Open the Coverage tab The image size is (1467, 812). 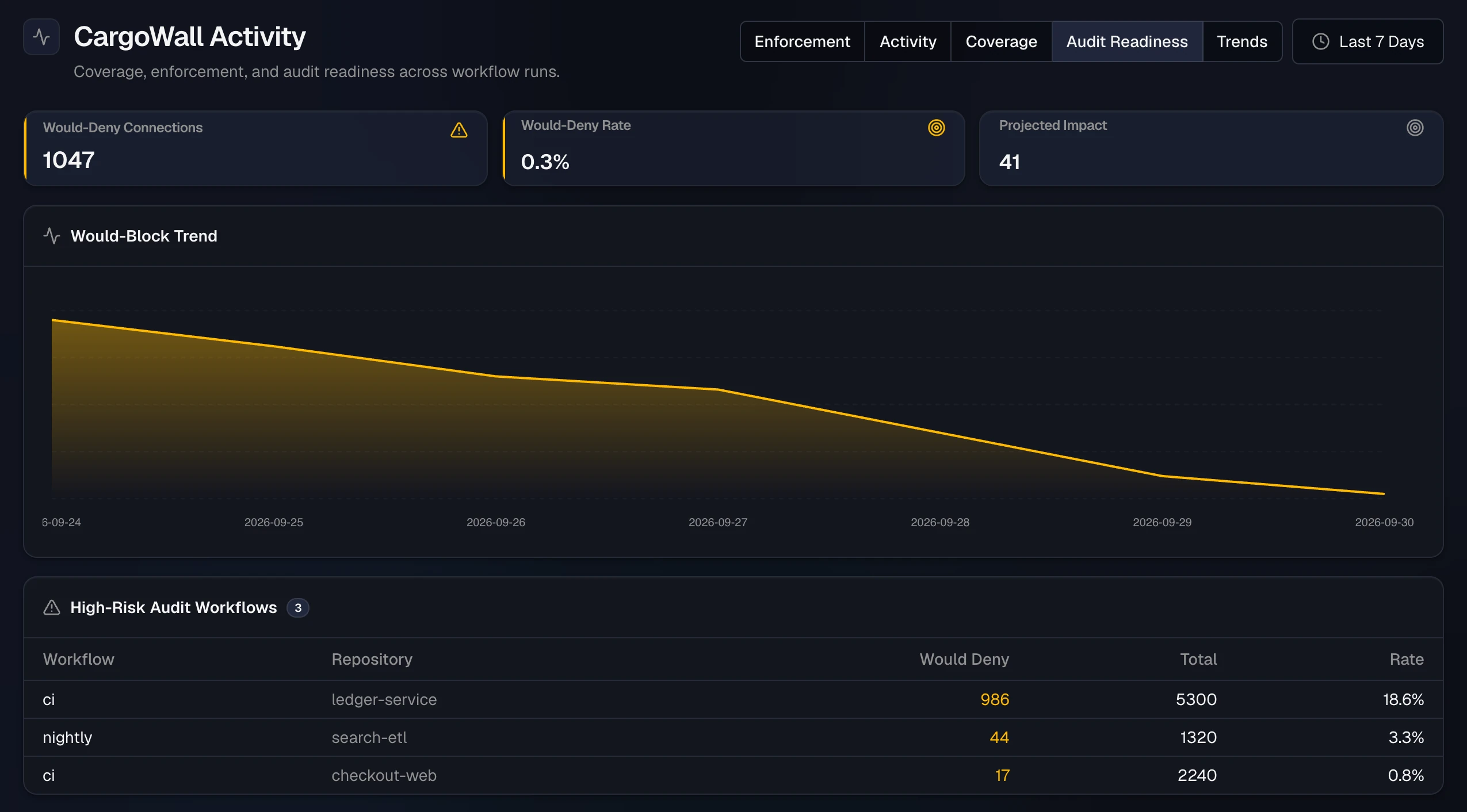pyautogui.click(x=1001, y=41)
